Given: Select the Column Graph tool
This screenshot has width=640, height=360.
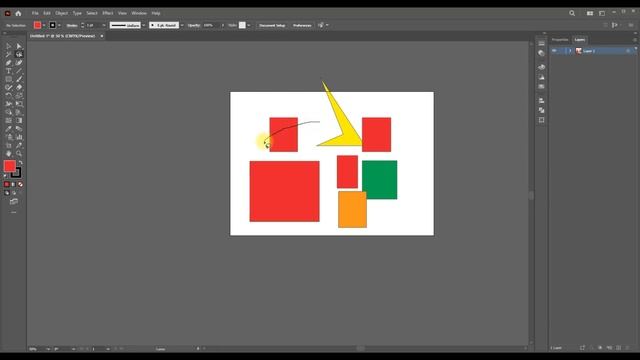Looking at the screenshot, I should click(19, 137).
